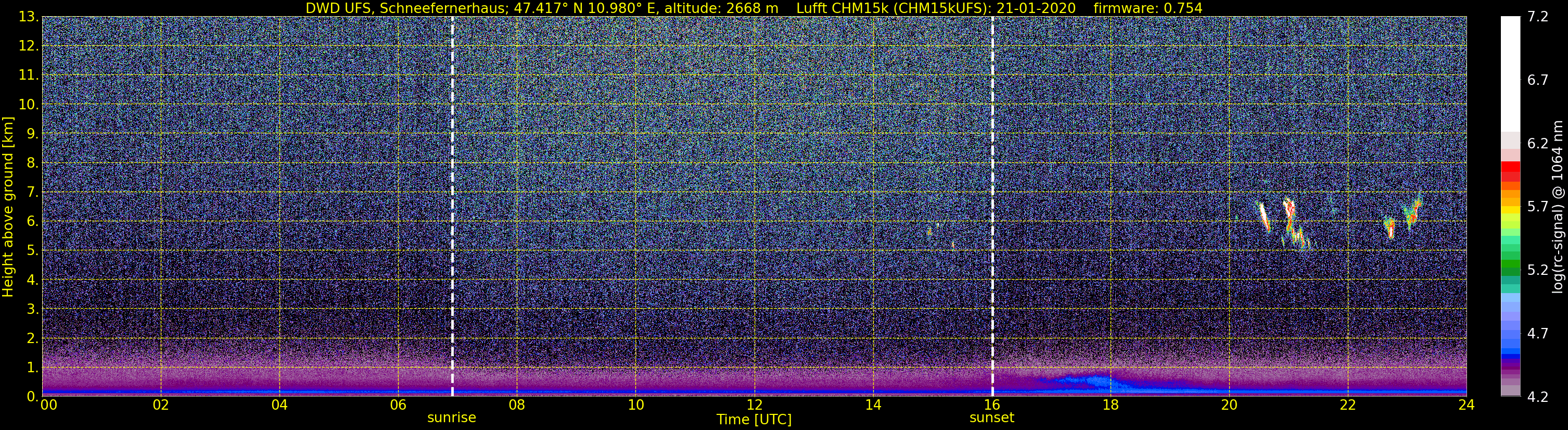
Task: Click the height tick label '3.'
Action: point(32,309)
